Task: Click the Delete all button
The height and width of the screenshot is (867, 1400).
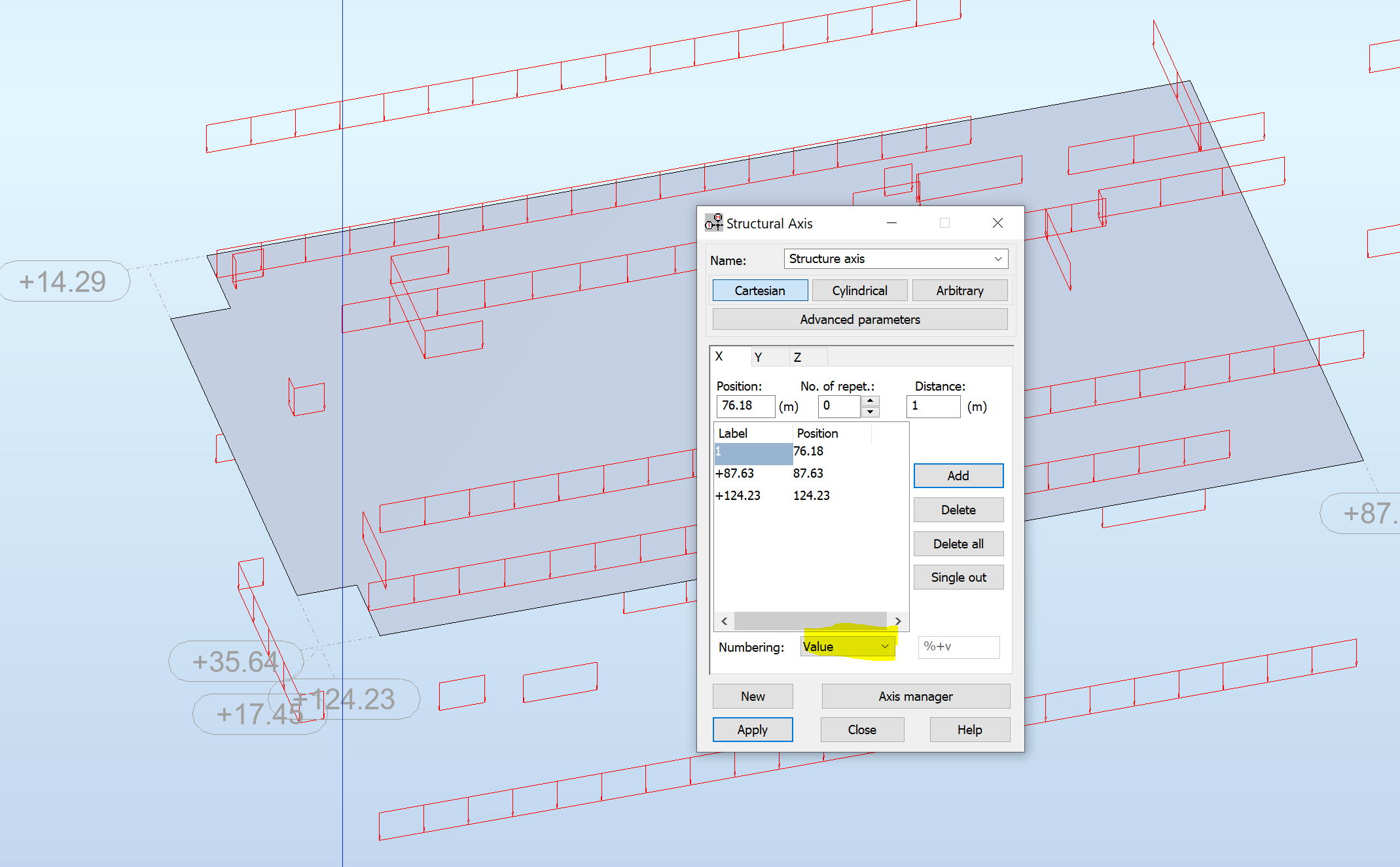Action: point(958,544)
